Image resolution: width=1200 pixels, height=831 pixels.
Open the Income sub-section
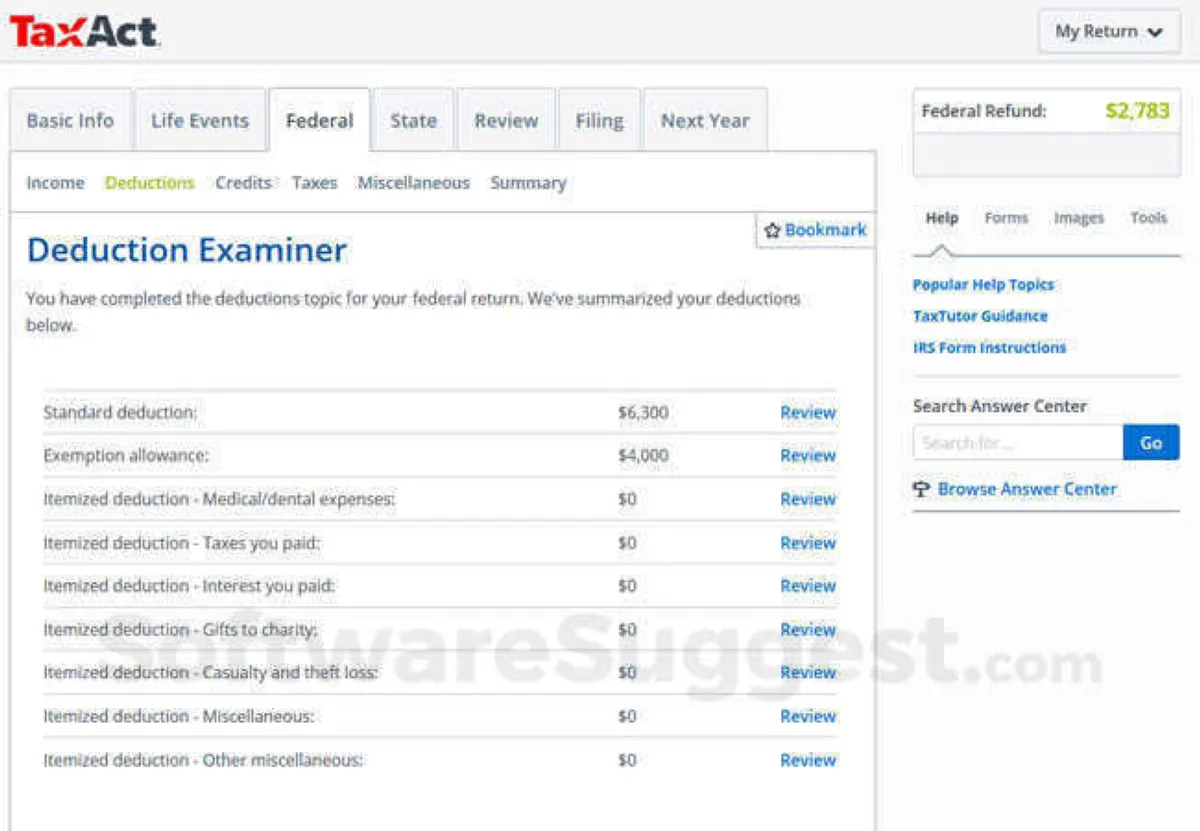coord(55,183)
